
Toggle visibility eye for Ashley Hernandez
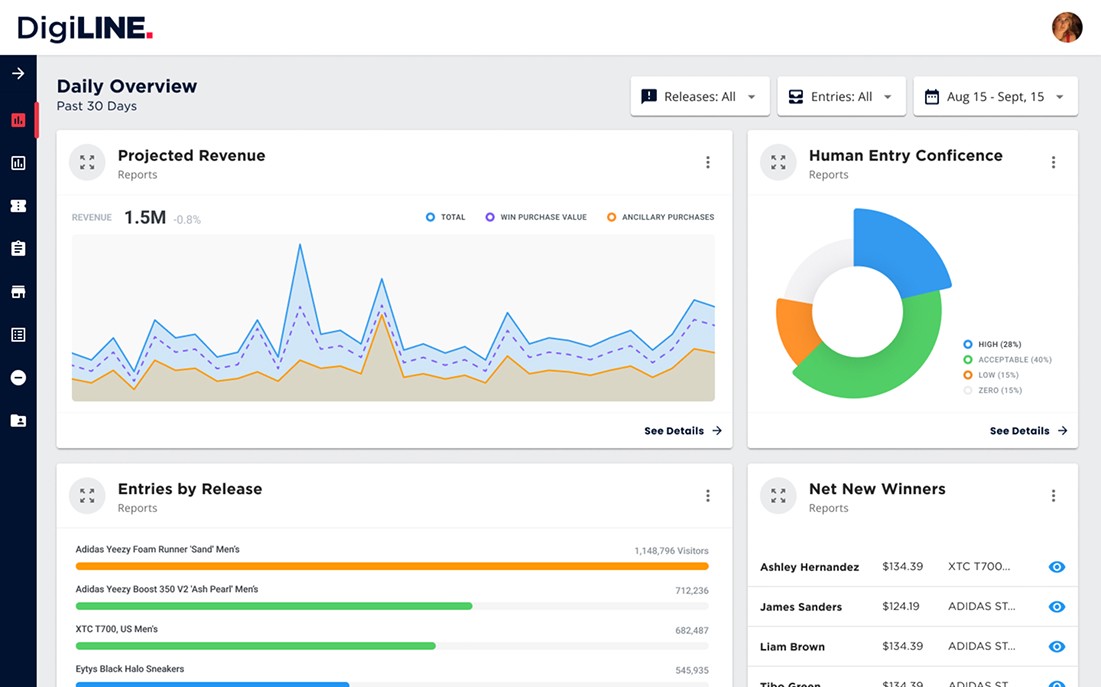[1057, 567]
